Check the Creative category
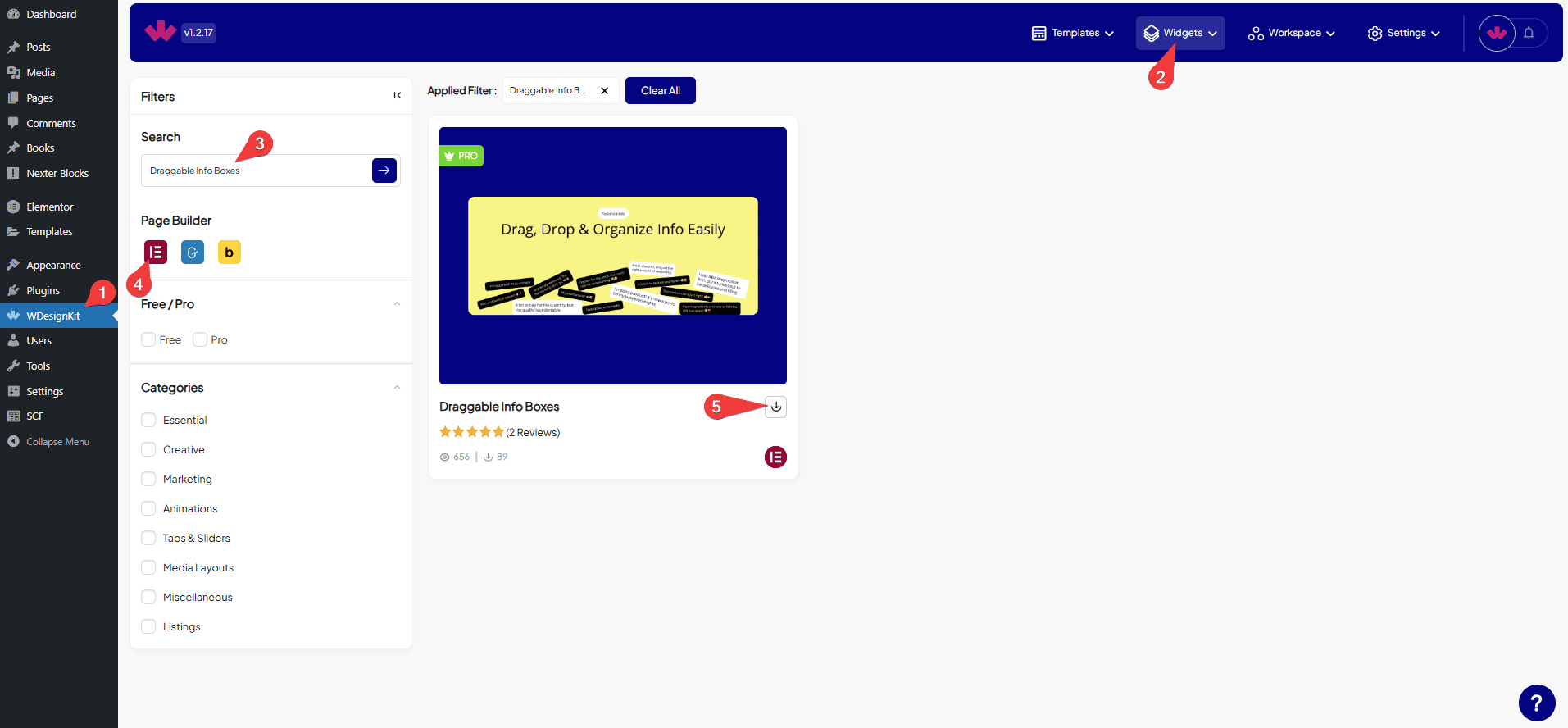1568x728 pixels. pyautogui.click(x=148, y=449)
